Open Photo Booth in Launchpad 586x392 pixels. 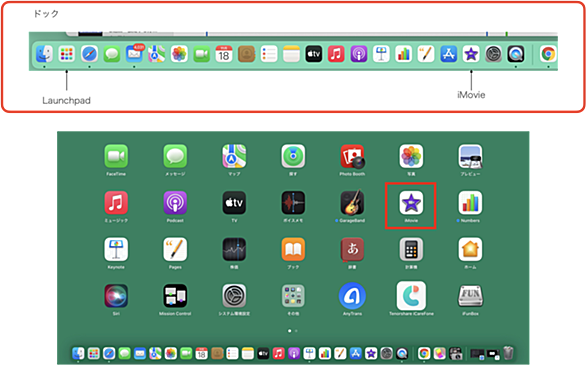pos(352,156)
